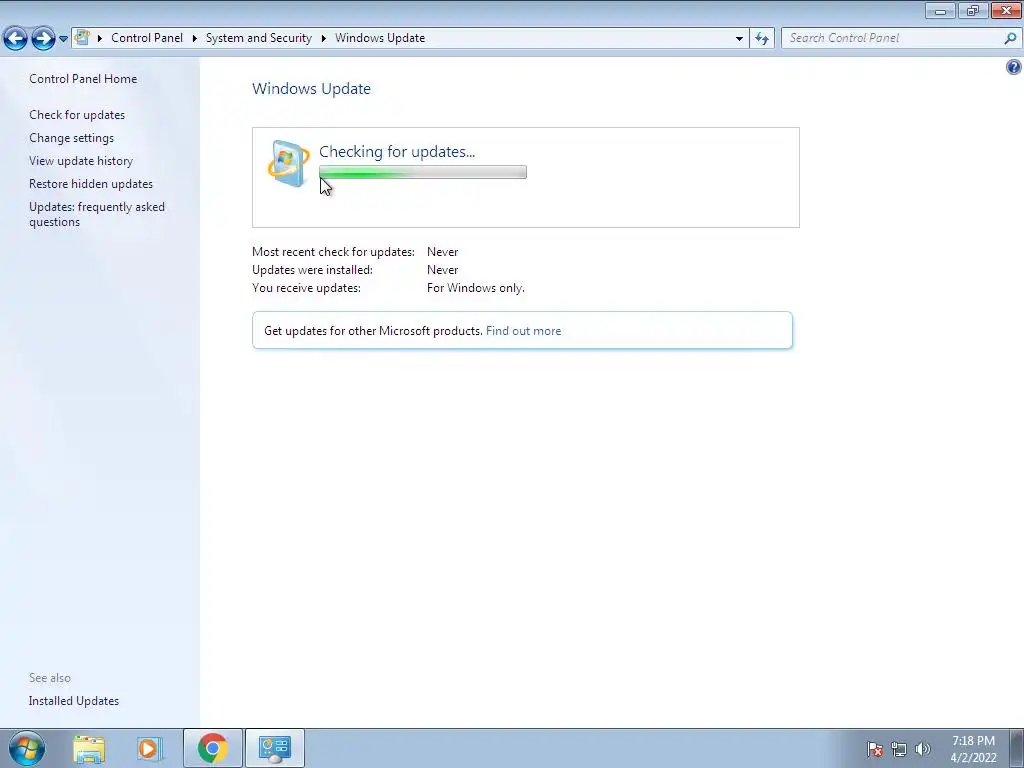Click the search magnifier icon
Viewport: 1024px width, 768px height.
pos(1010,38)
